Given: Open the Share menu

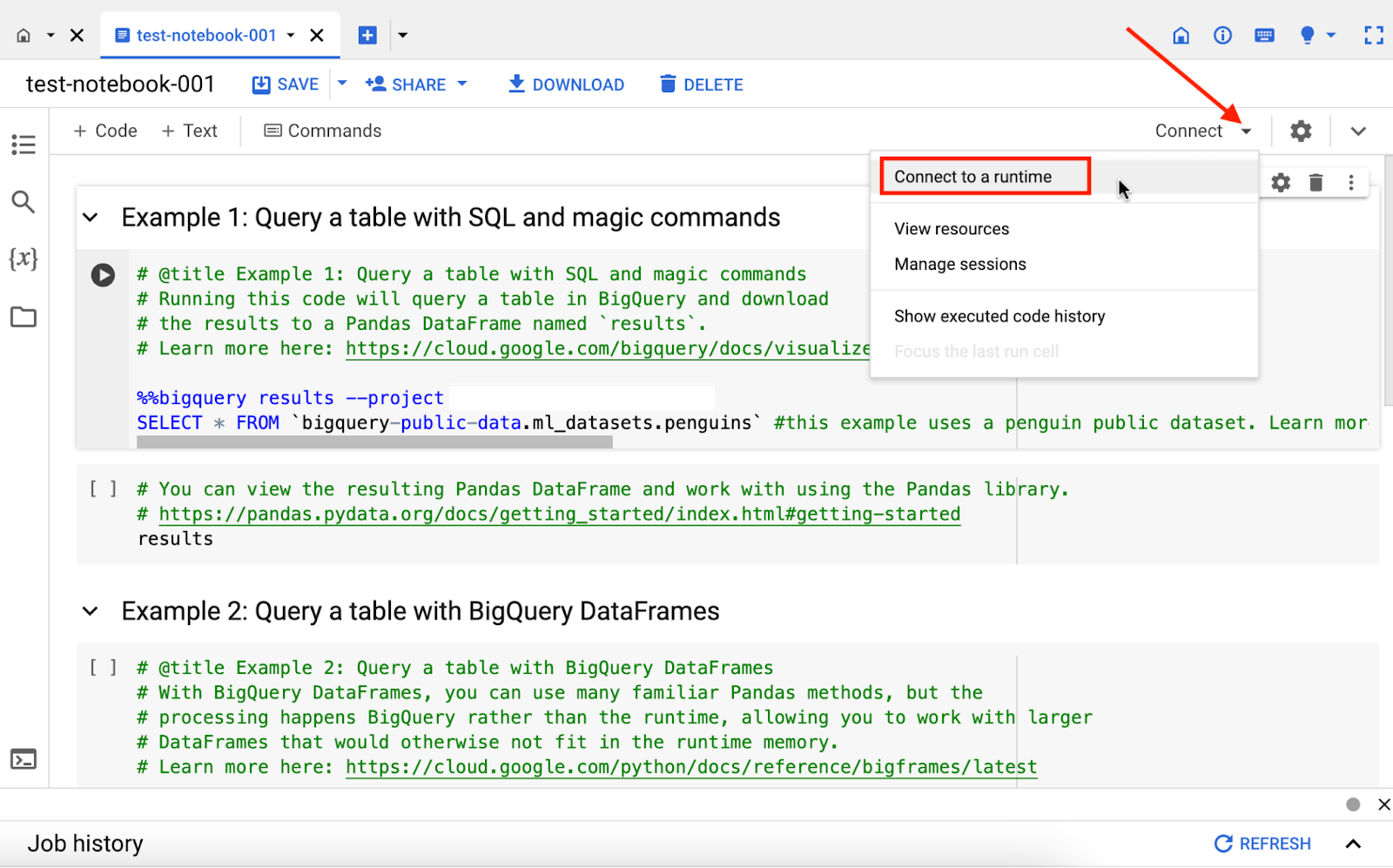Looking at the screenshot, I should pos(416,84).
